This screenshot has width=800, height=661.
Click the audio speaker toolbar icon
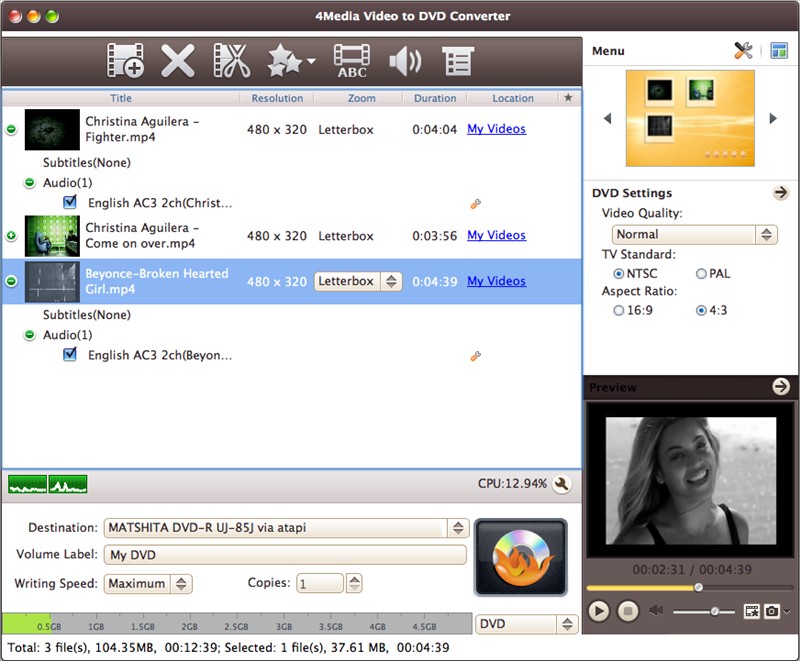404,62
